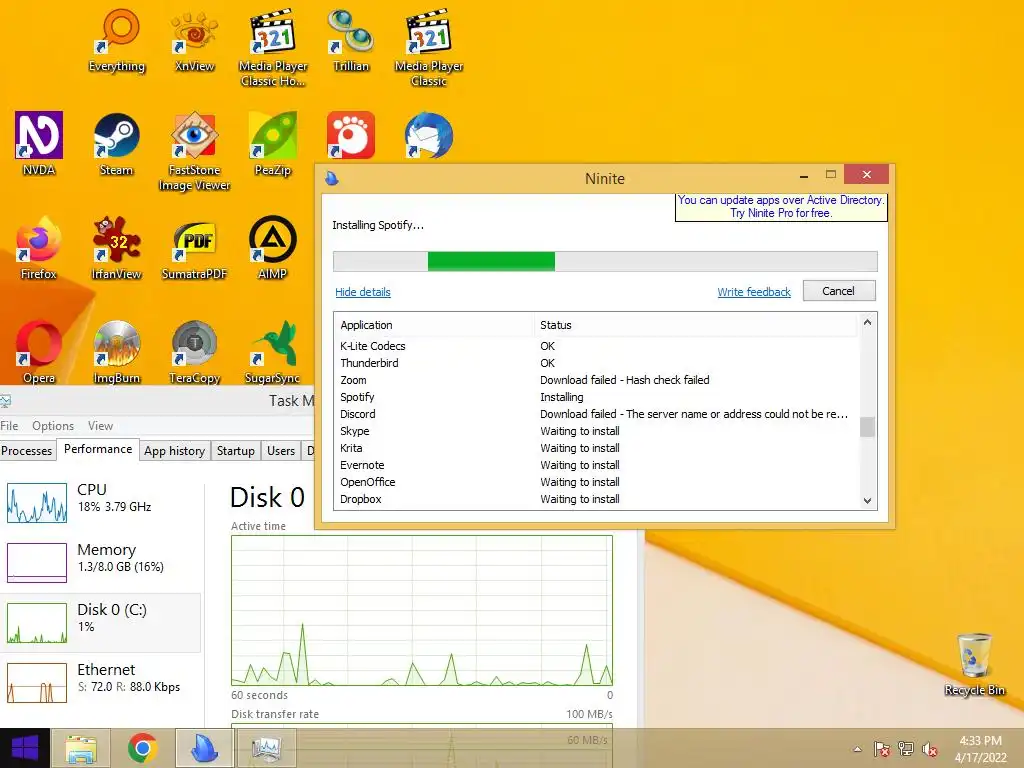
Task: Click the Write feedback link
Action: (754, 292)
